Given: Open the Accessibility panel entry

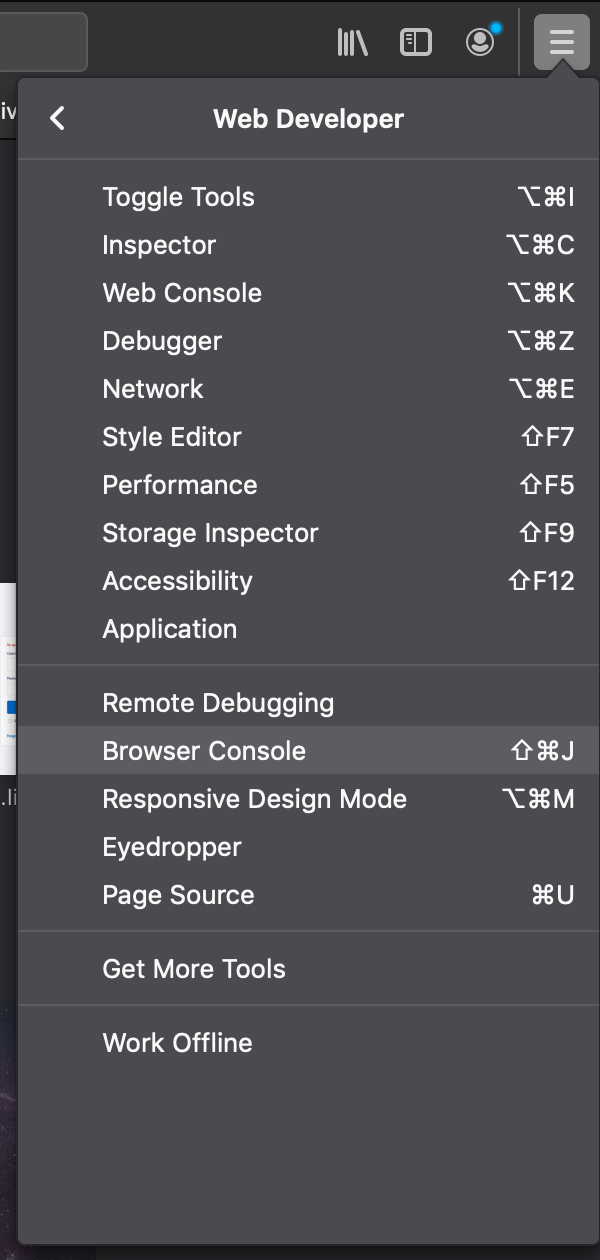Looking at the screenshot, I should coord(308,581).
